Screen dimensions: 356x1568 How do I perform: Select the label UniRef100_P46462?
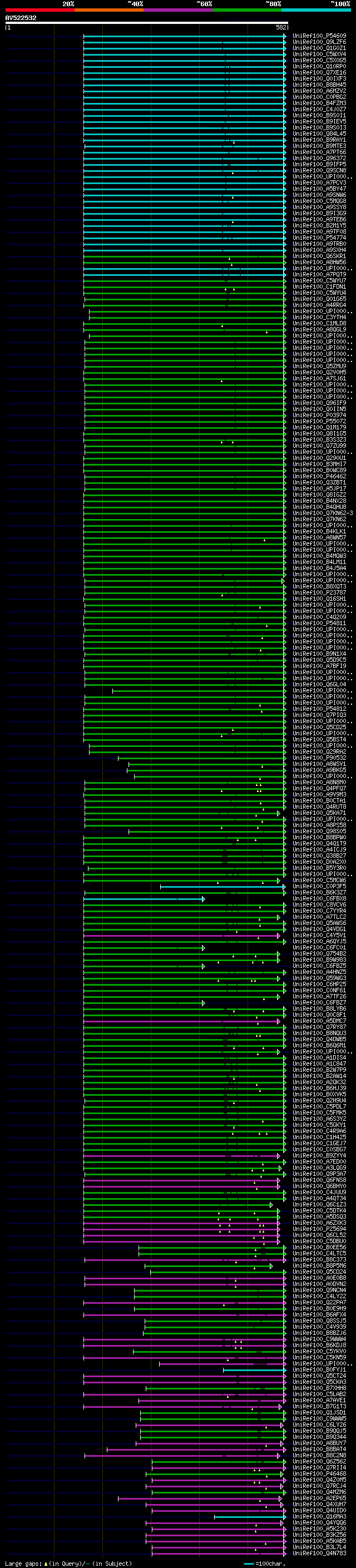click(319, 477)
